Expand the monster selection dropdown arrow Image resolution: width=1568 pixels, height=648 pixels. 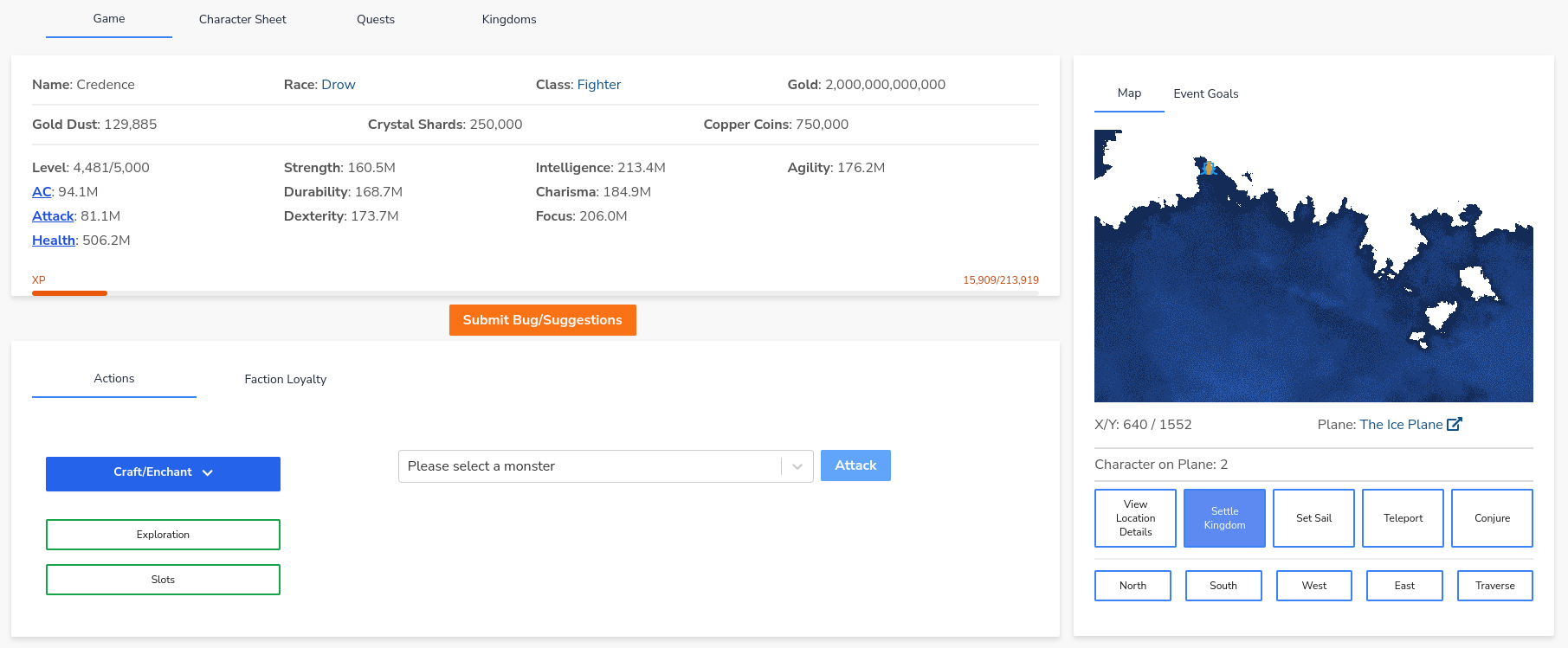pos(797,466)
